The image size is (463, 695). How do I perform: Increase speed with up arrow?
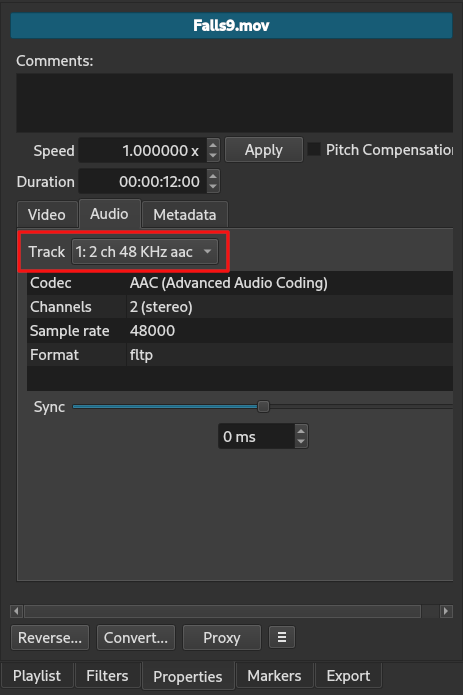(213, 144)
